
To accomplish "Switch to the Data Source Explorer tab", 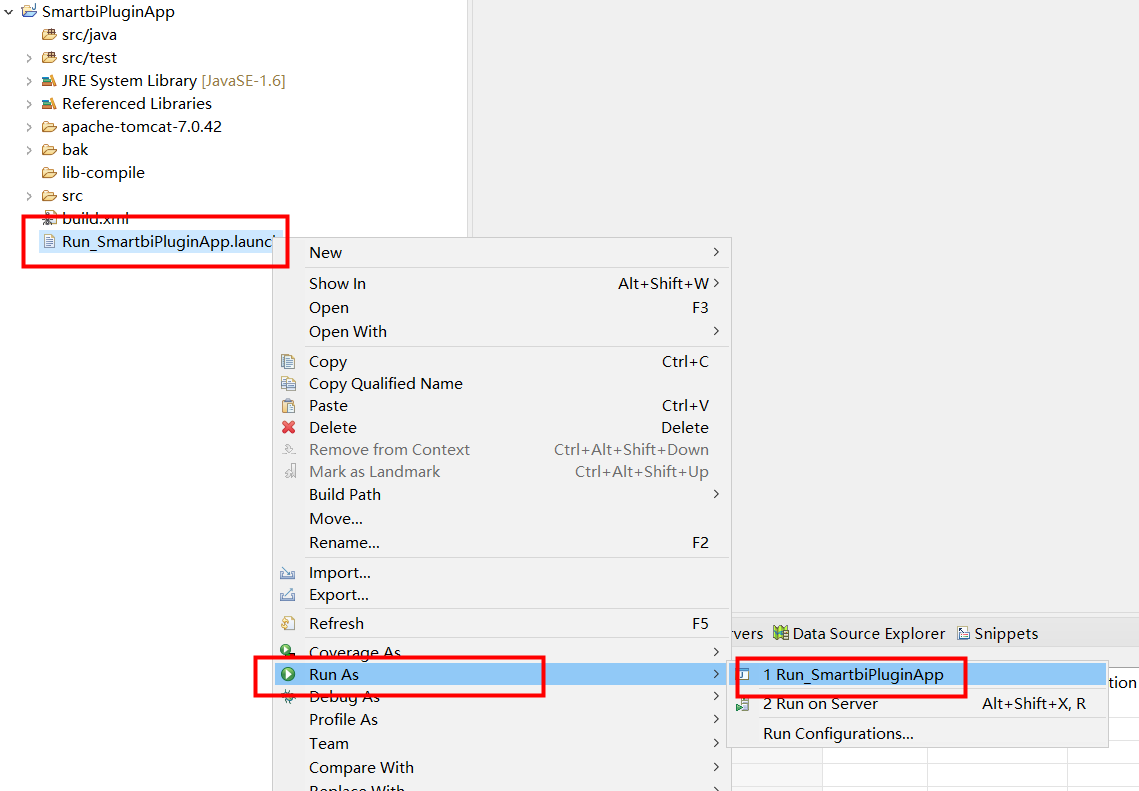I will pyautogui.click(x=859, y=633).
